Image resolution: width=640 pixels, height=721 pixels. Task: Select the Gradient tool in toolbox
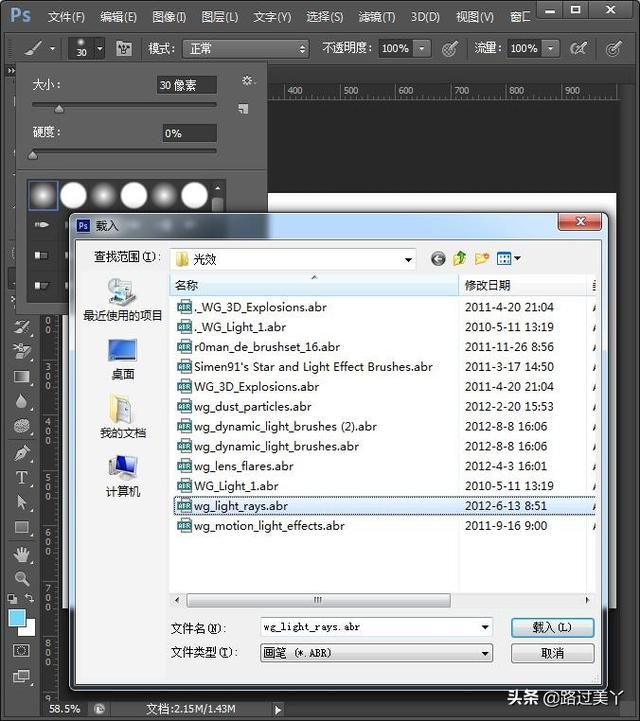(x=22, y=377)
